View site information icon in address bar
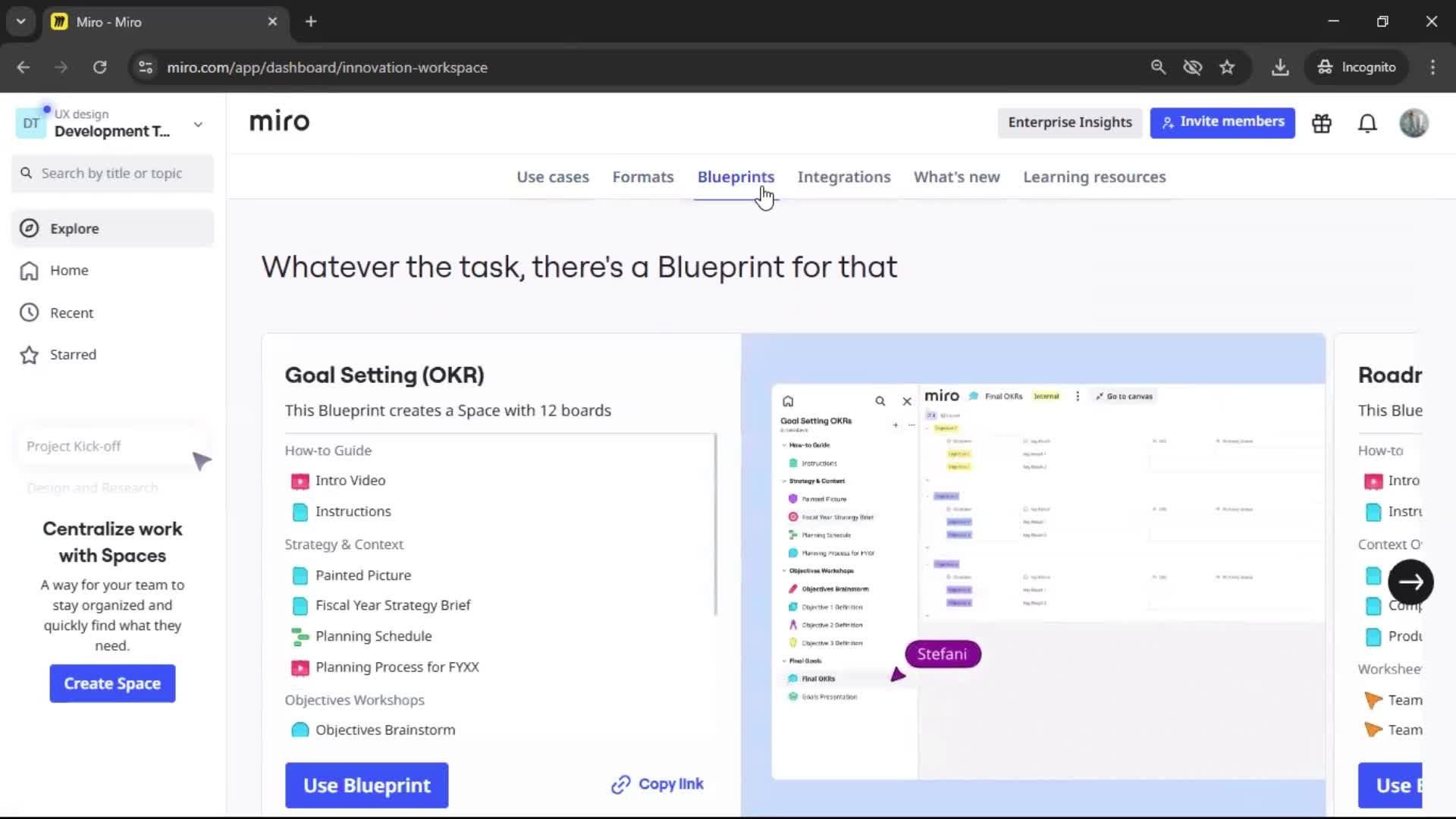This screenshot has height=819, width=1456. (x=146, y=67)
